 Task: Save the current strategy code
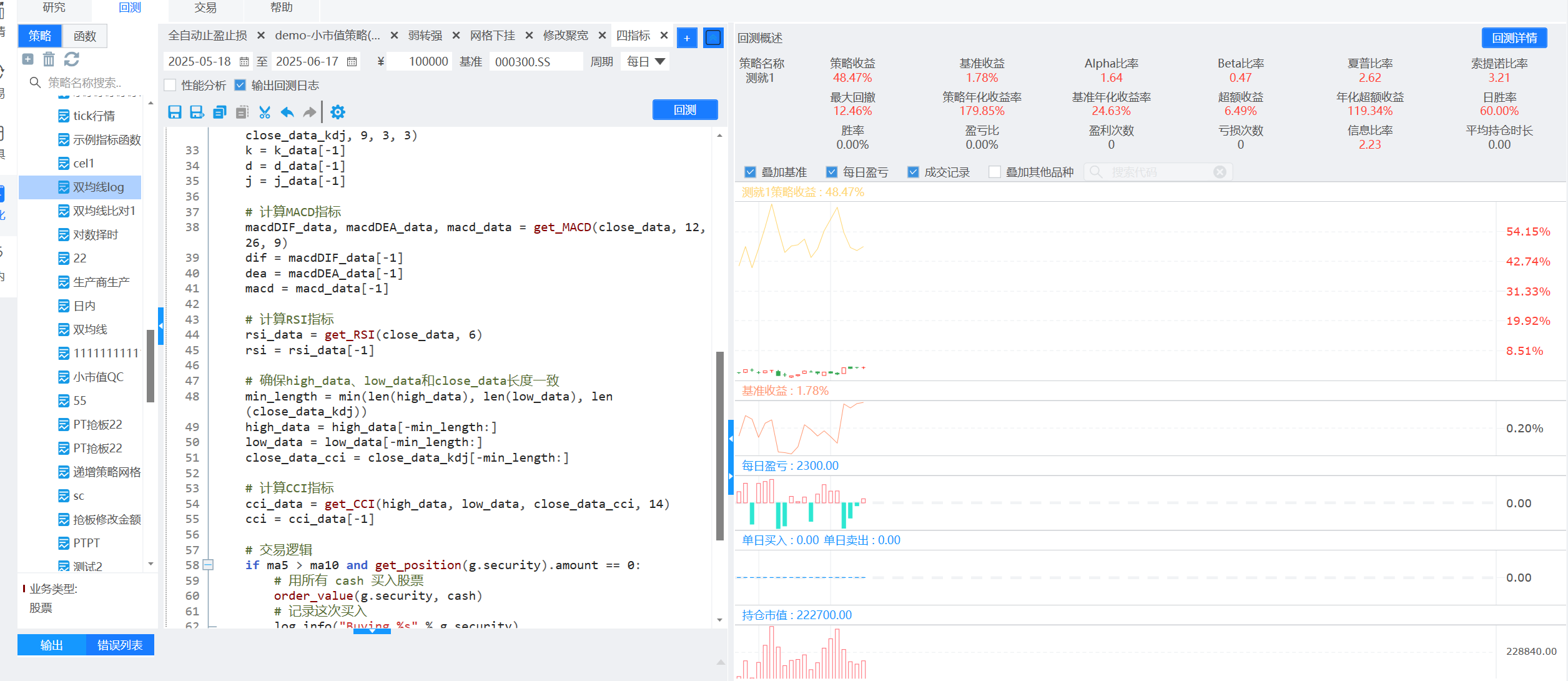tap(175, 112)
